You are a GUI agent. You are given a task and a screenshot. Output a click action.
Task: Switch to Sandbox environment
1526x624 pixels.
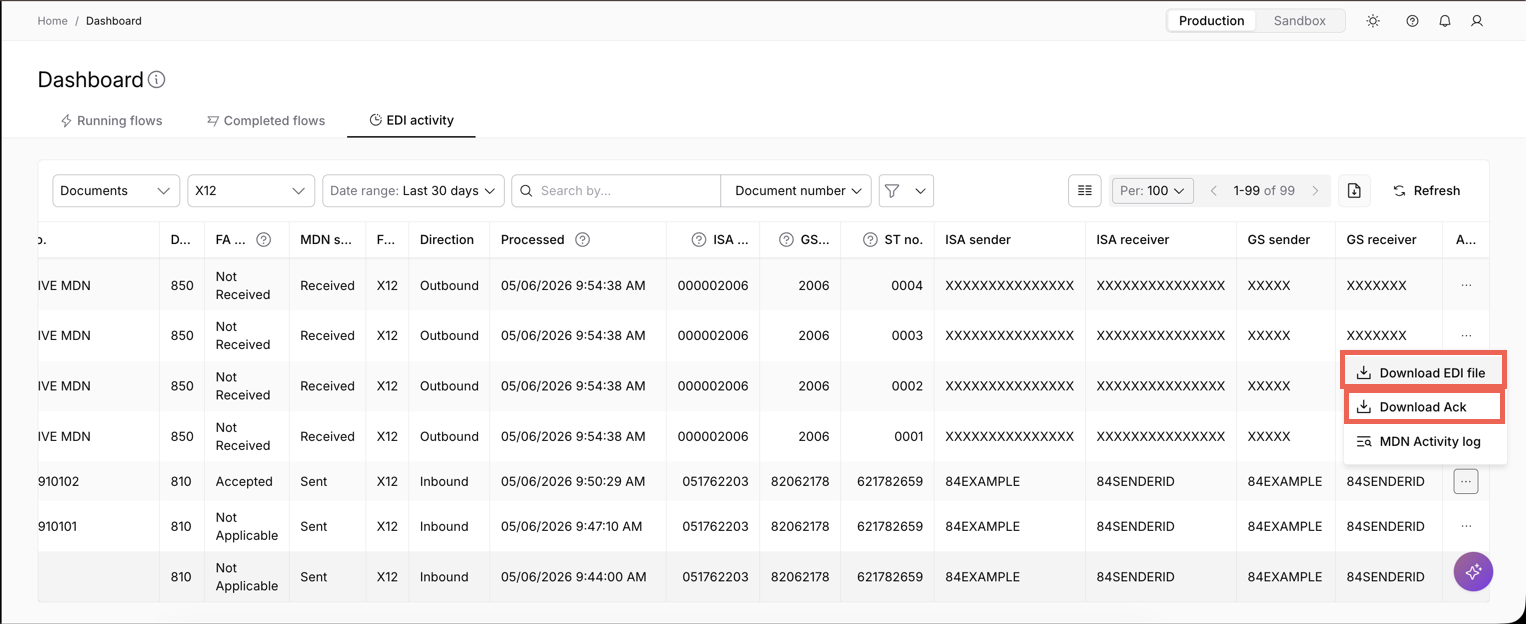click(1299, 21)
